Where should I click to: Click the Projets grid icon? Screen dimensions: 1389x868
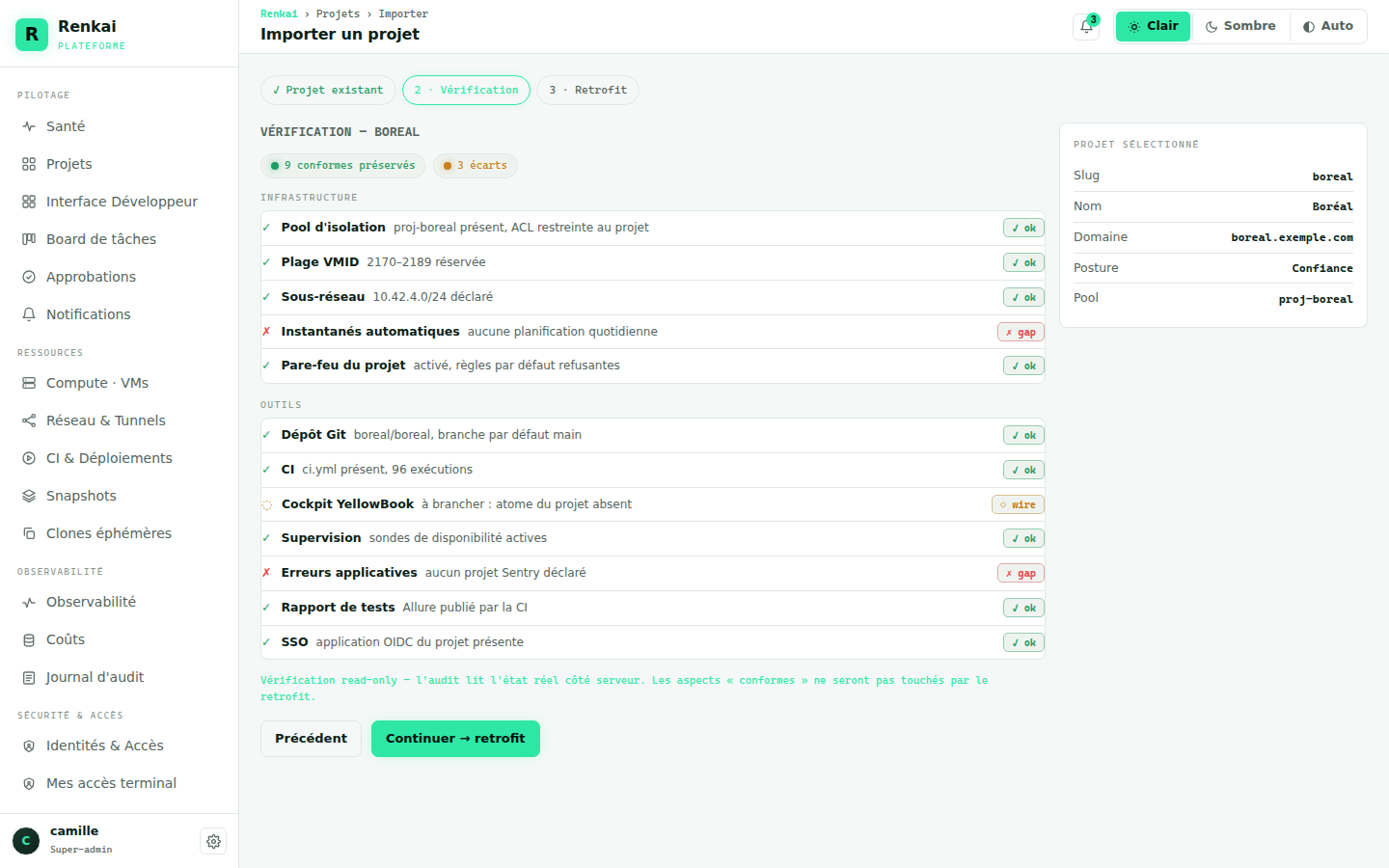[29, 164]
